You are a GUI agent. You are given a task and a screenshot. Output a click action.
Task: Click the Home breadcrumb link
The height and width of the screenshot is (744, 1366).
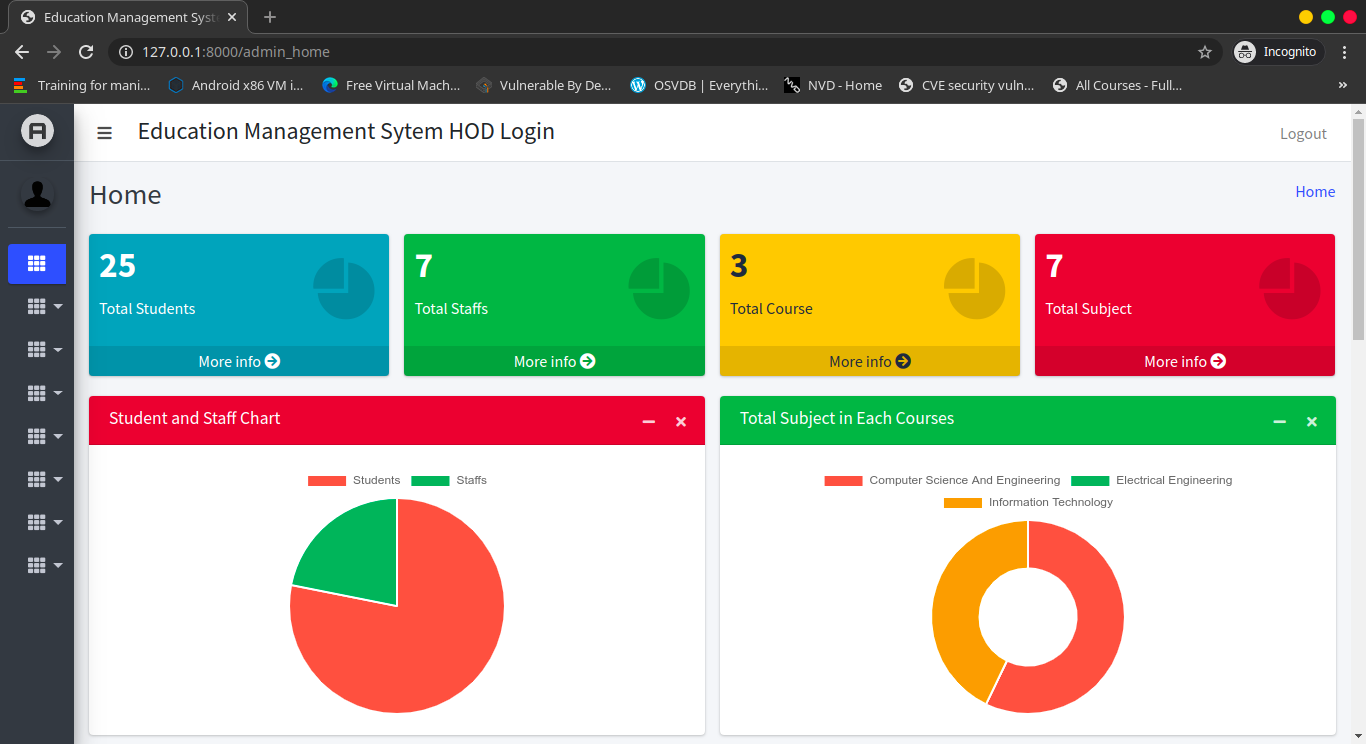1315,192
